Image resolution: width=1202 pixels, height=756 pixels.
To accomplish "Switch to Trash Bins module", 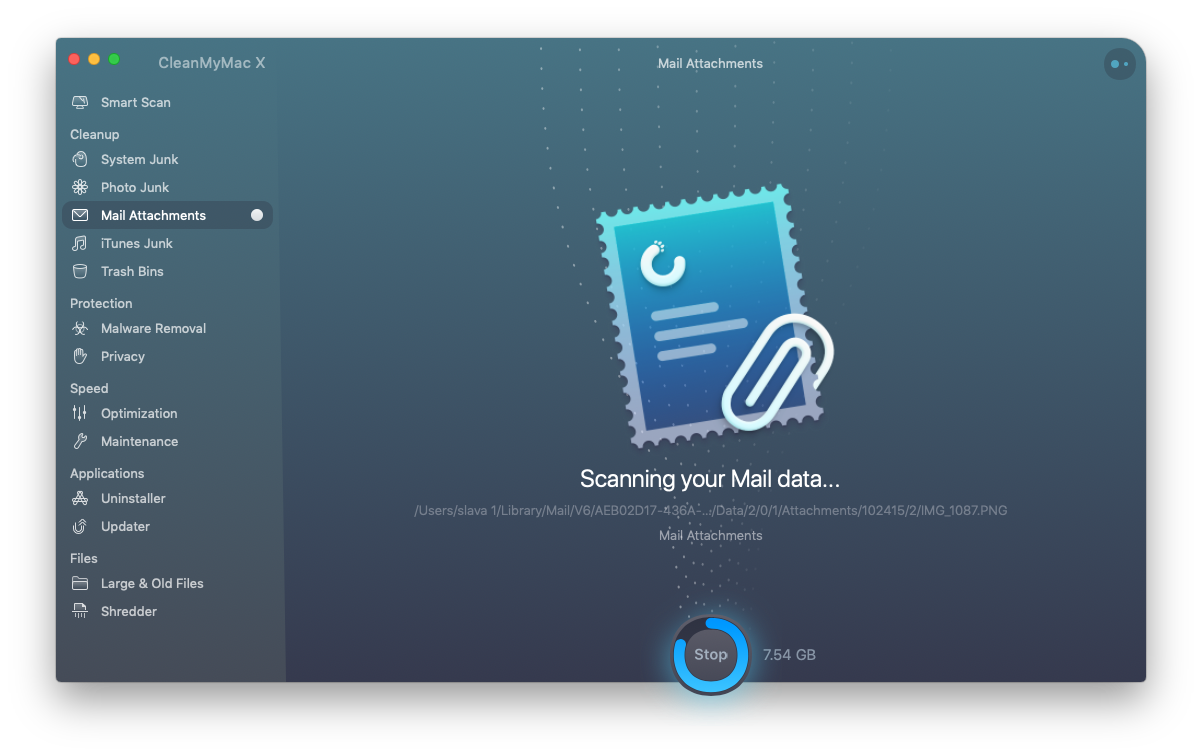I will [167, 271].
